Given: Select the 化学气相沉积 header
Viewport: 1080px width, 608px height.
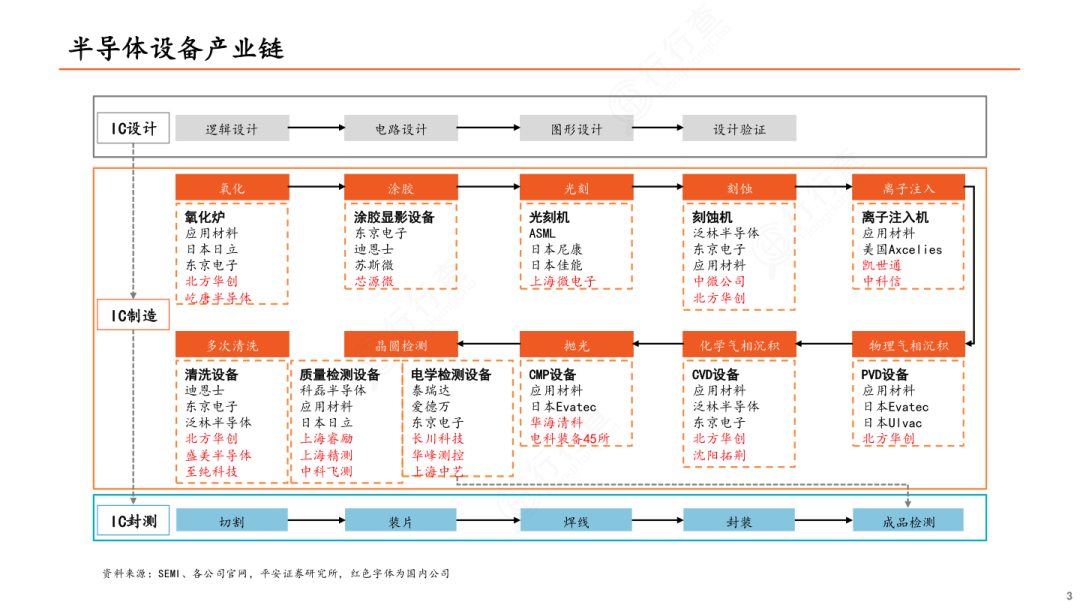Looking at the screenshot, I should pos(739,345).
